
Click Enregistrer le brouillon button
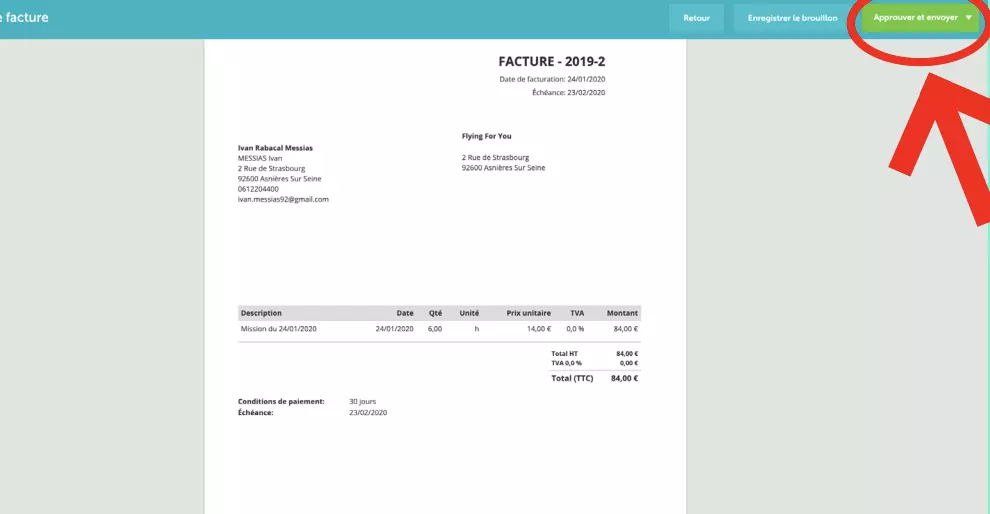pyautogui.click(x=792, y=18)
